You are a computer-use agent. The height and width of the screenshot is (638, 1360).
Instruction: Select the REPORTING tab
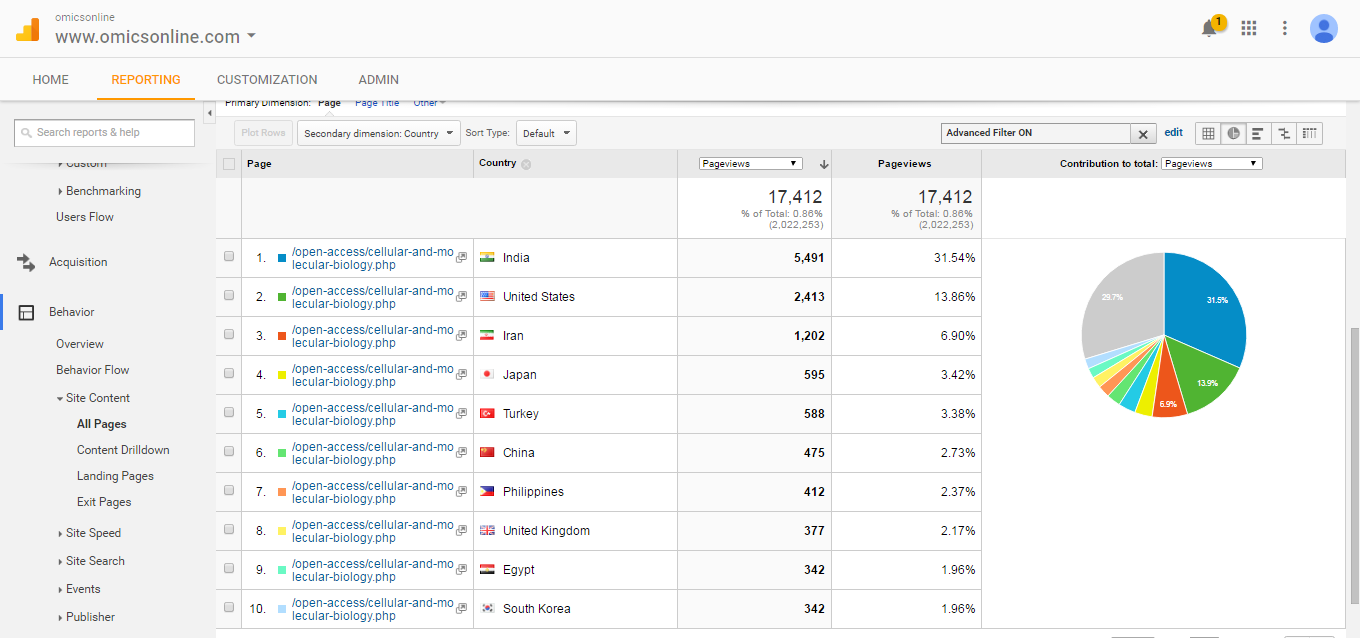pos(146,80)
